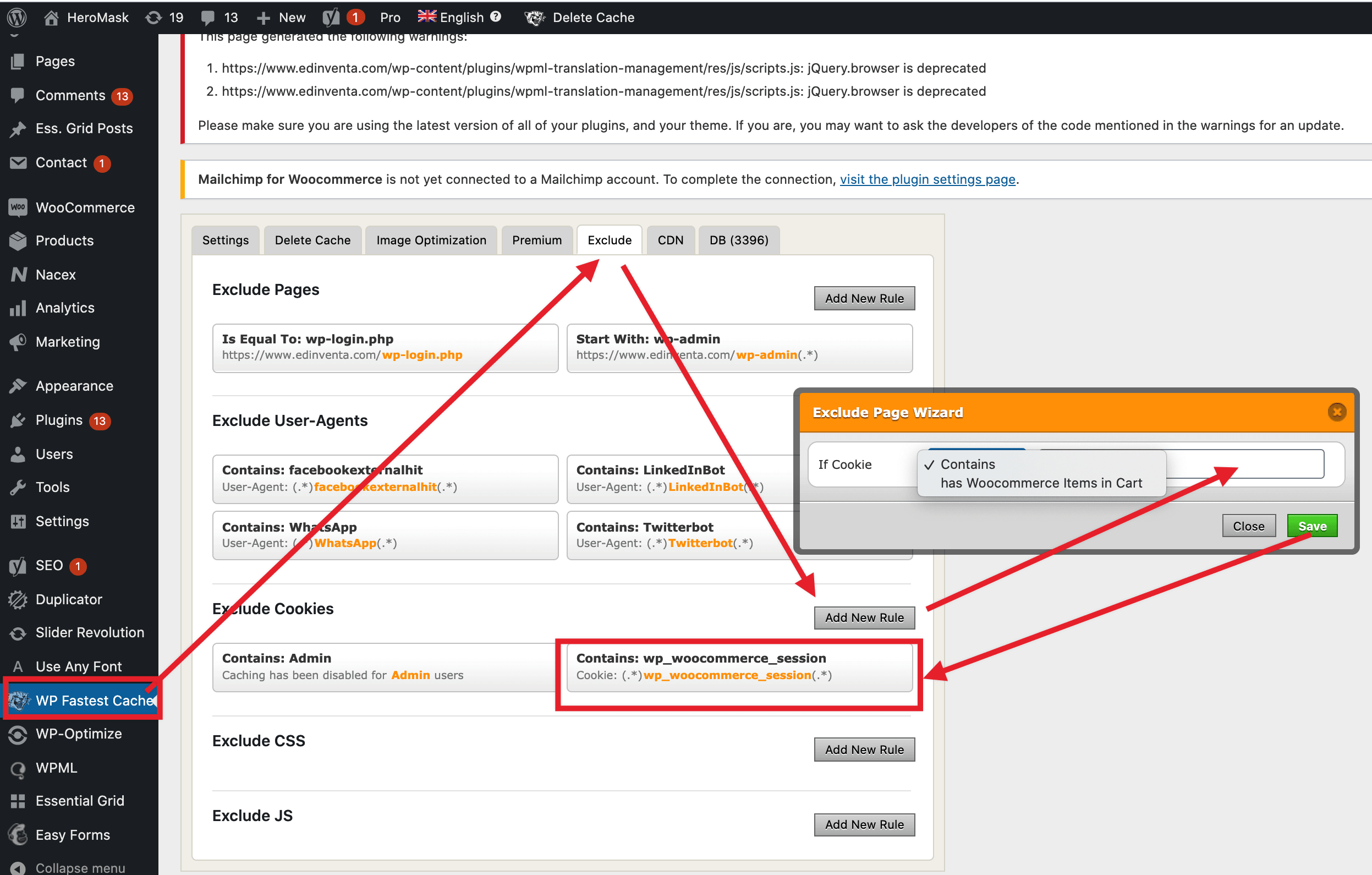Open the CDN tab

[671, 240]
